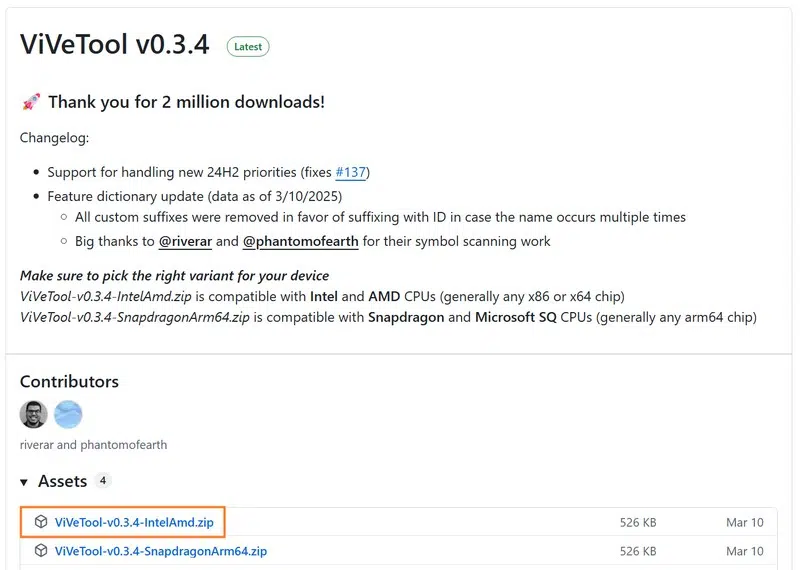Click package icon beside SnapdragonArm64.zip asset
This screenshot has width=800, height=570.
41,551
